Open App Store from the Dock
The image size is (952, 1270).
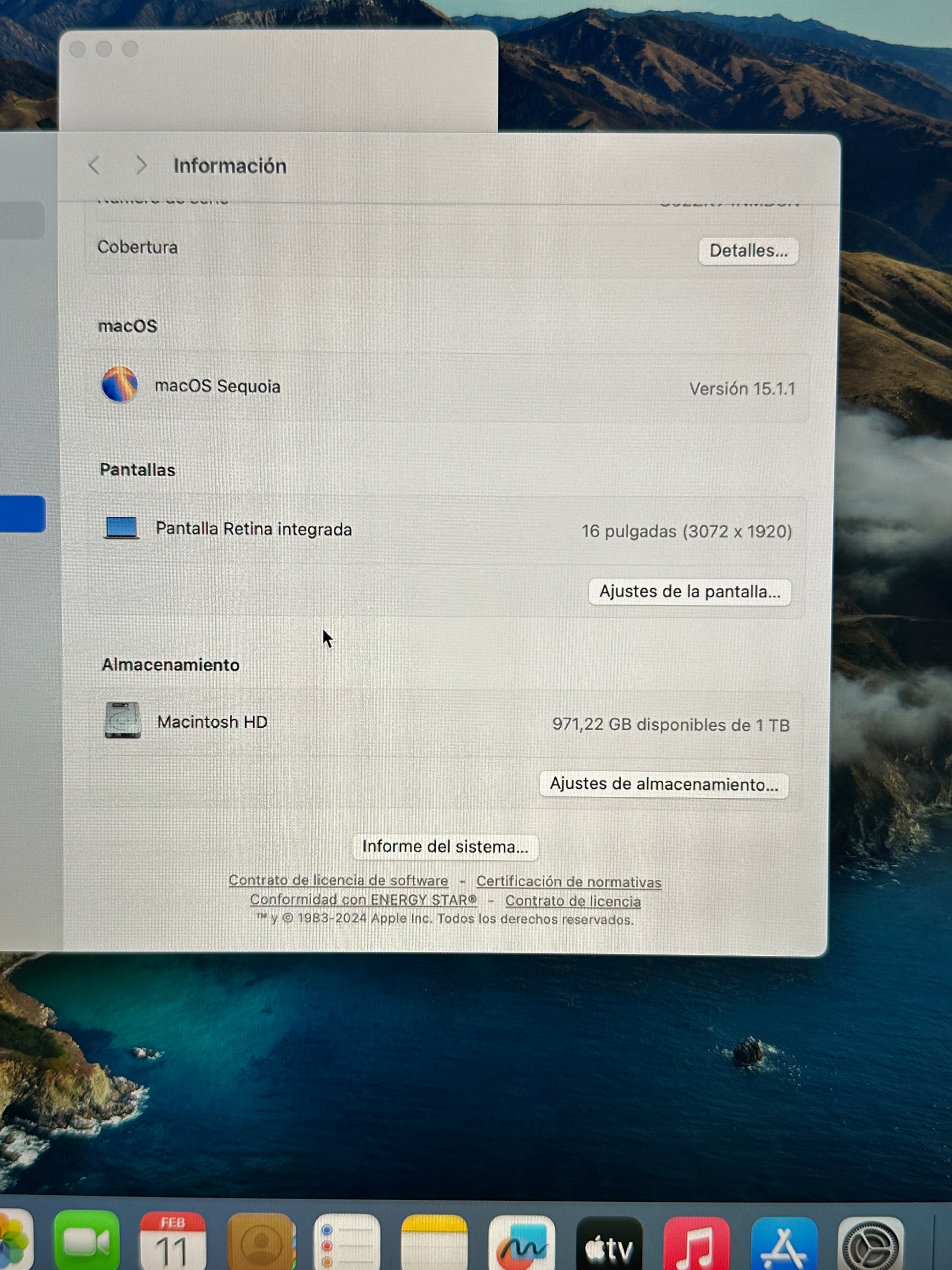click(784, 1244)
